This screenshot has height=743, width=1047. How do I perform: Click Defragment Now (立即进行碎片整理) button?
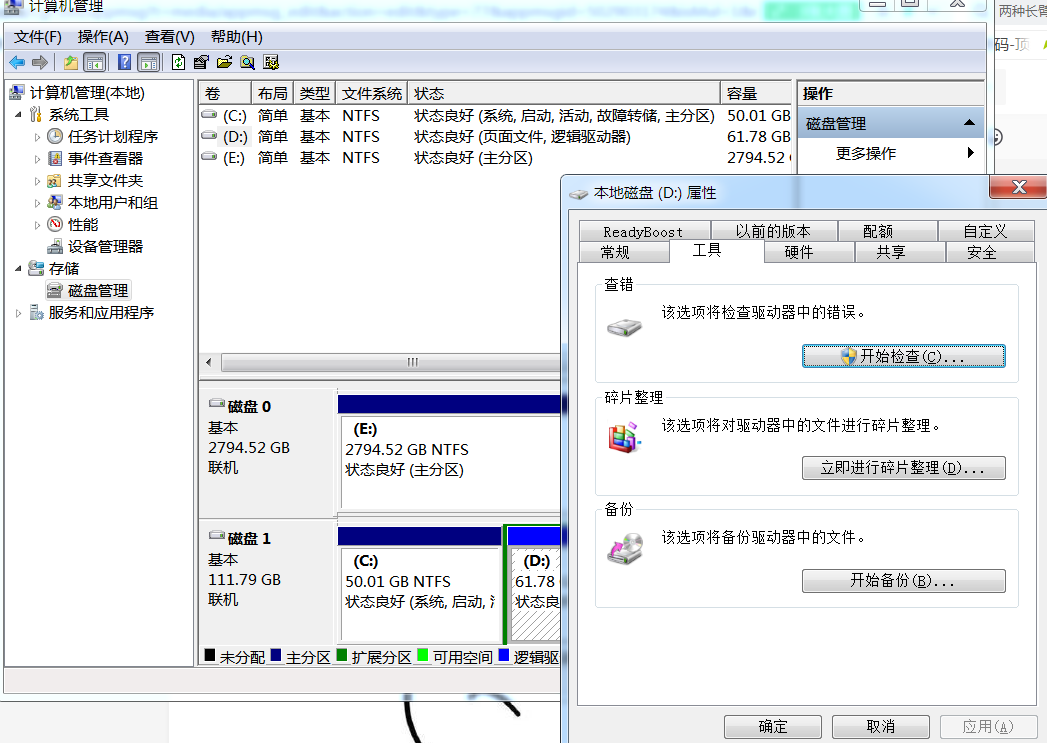(903, 468)
